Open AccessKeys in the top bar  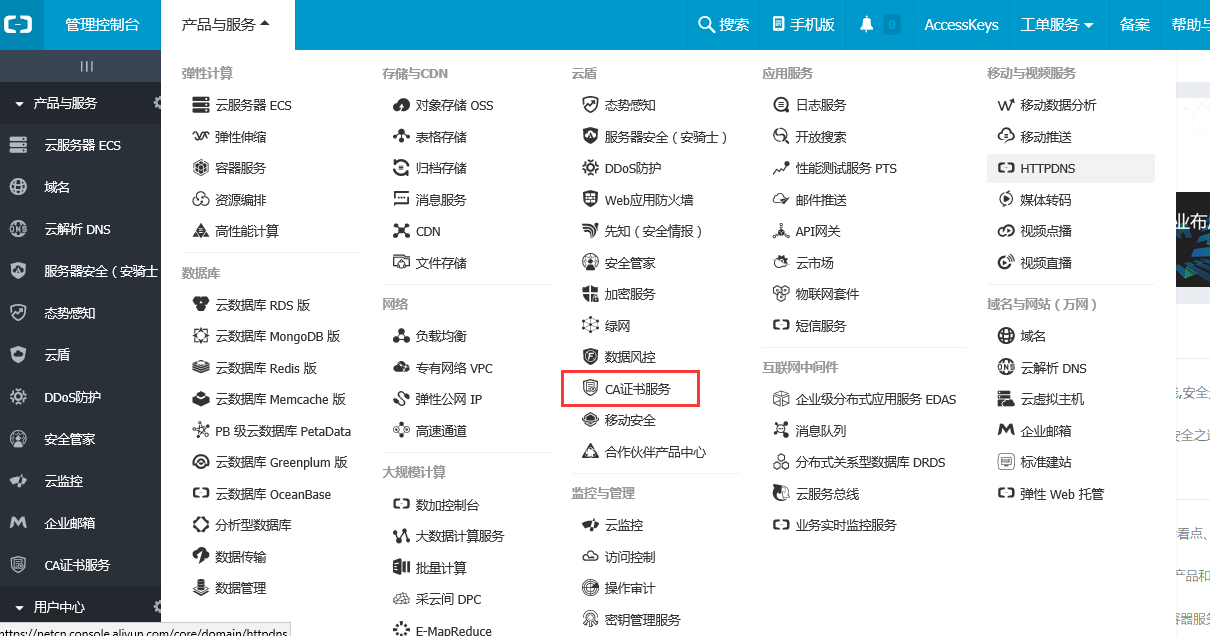coord(961,25)
